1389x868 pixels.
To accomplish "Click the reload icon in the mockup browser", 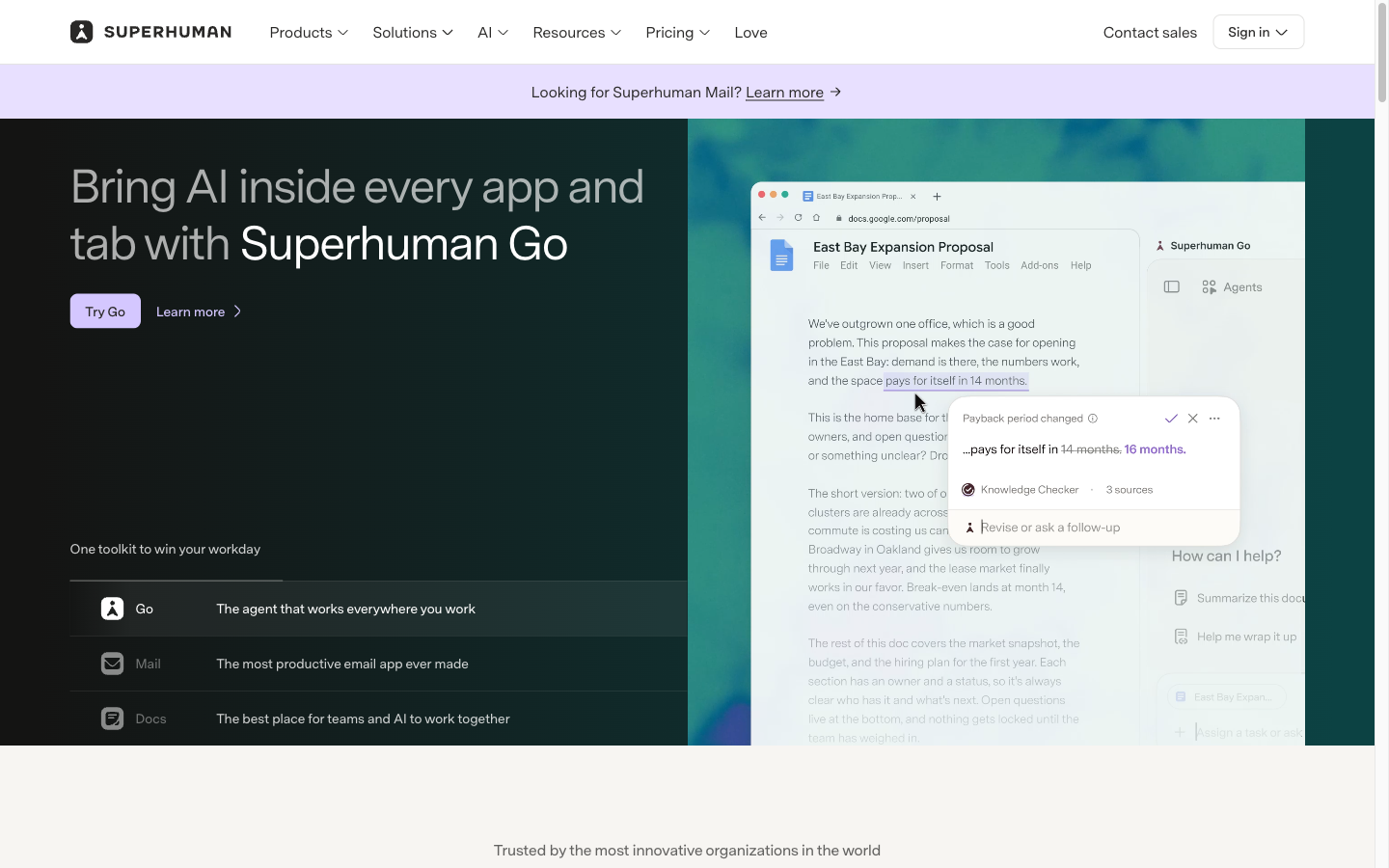I will coord(799,218).
